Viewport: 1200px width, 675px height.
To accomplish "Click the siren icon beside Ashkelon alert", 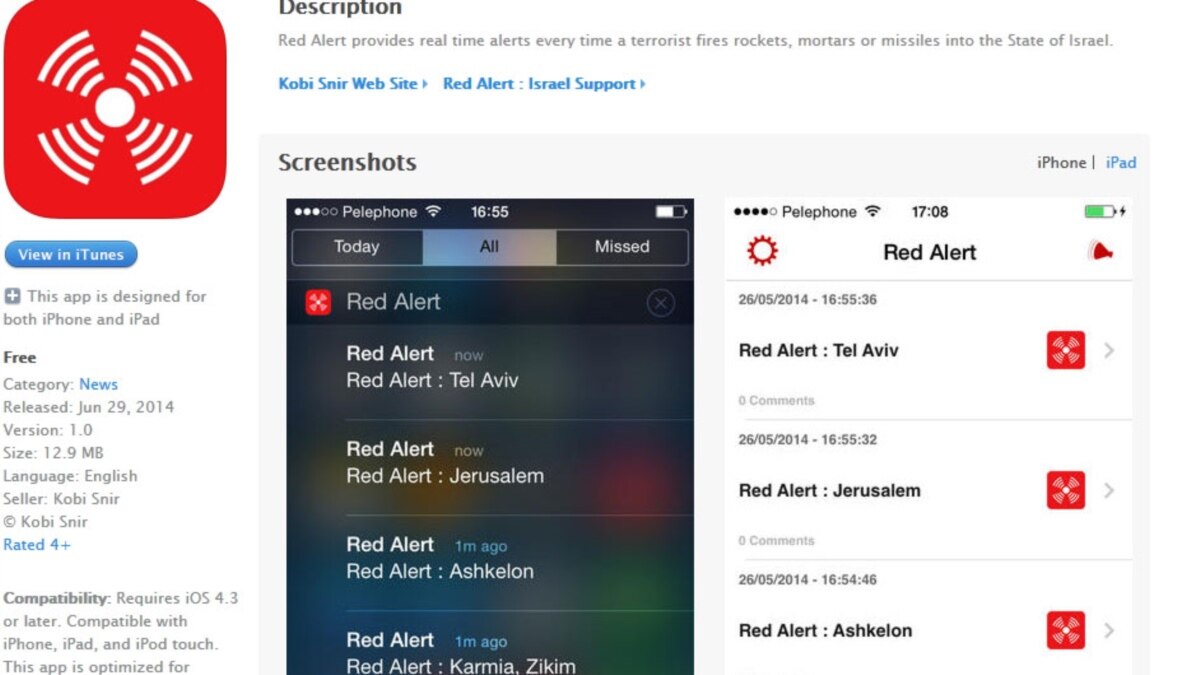I will point(1065,630).
